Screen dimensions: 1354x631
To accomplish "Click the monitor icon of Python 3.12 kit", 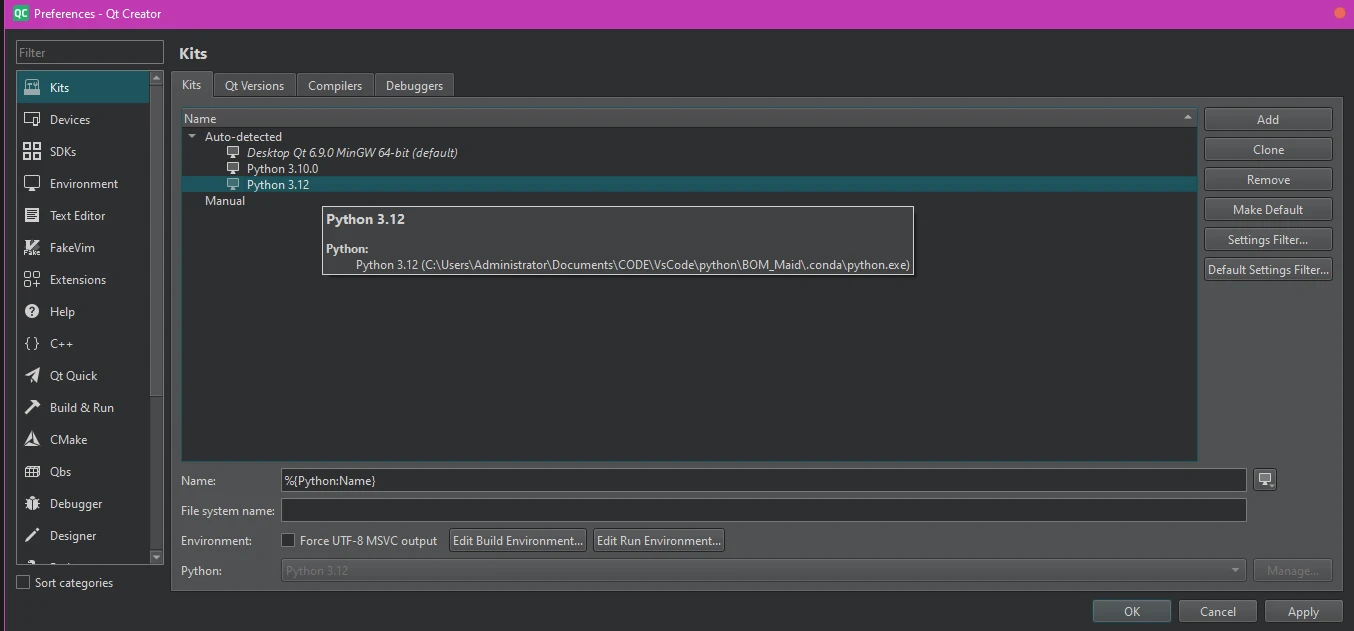I will click(233, 184).
